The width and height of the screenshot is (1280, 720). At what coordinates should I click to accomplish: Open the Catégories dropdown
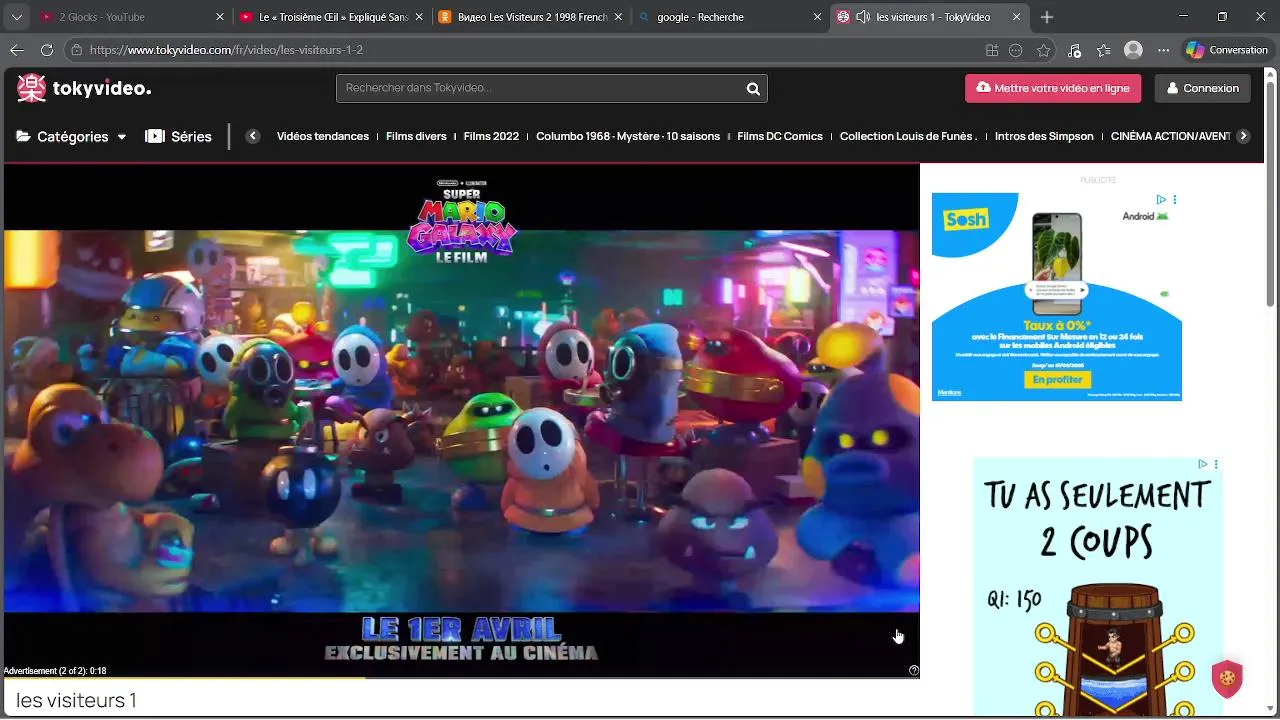[x=71, y=136]
